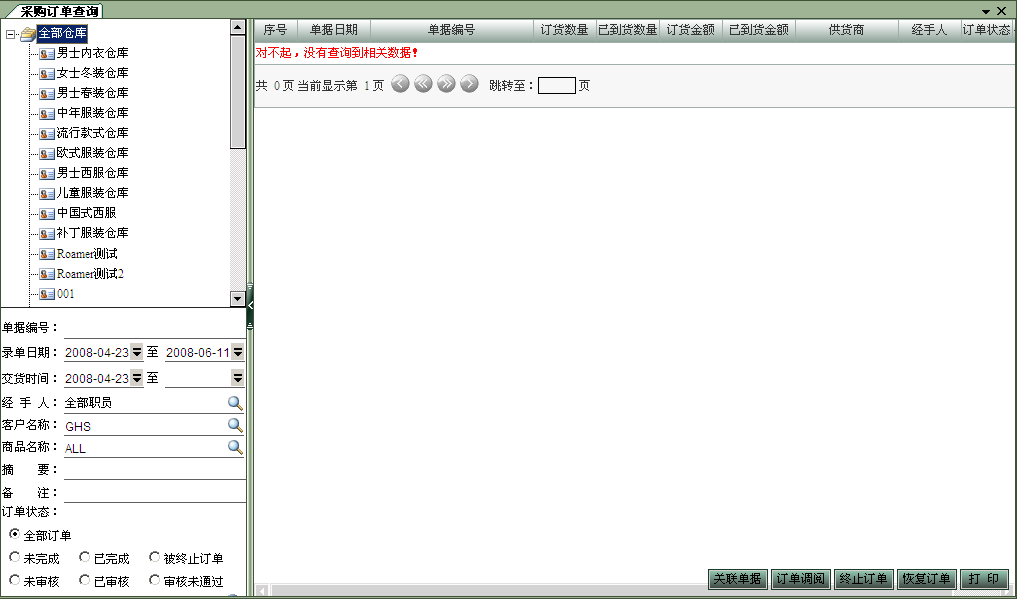The image size is (1017, 599).
Task: Click the 补丁服装仓库 warehouse icon
Action: click(47, 234)
